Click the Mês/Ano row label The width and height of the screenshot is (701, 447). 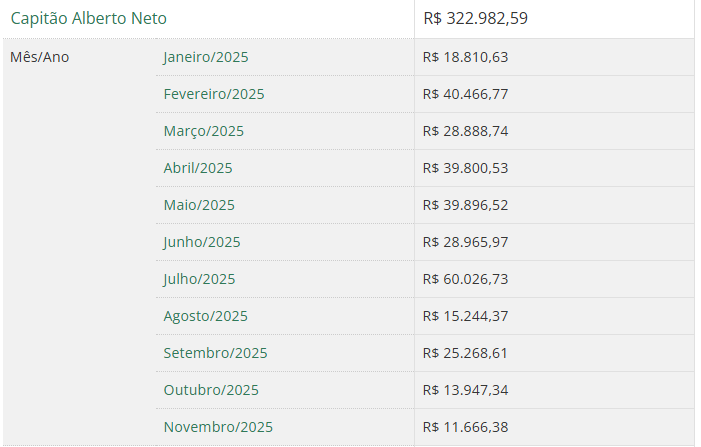pyautogui.click(x=40, y=57)
